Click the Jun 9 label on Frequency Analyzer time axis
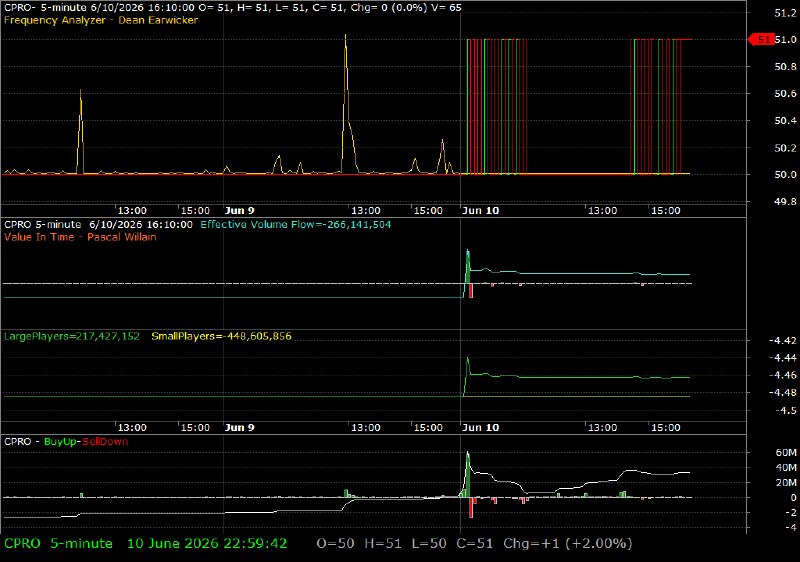This screenshot has width=800, height=562. point(239,211)
